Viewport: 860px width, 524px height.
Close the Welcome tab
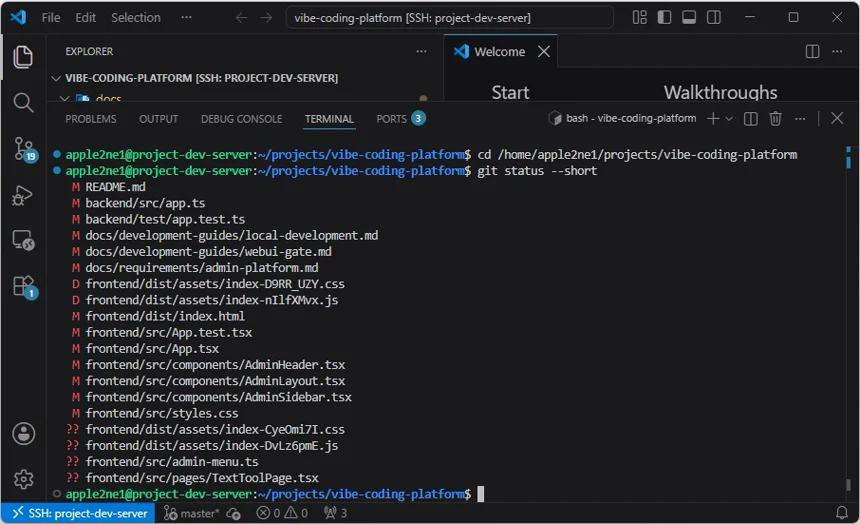[x=544, y=52]
